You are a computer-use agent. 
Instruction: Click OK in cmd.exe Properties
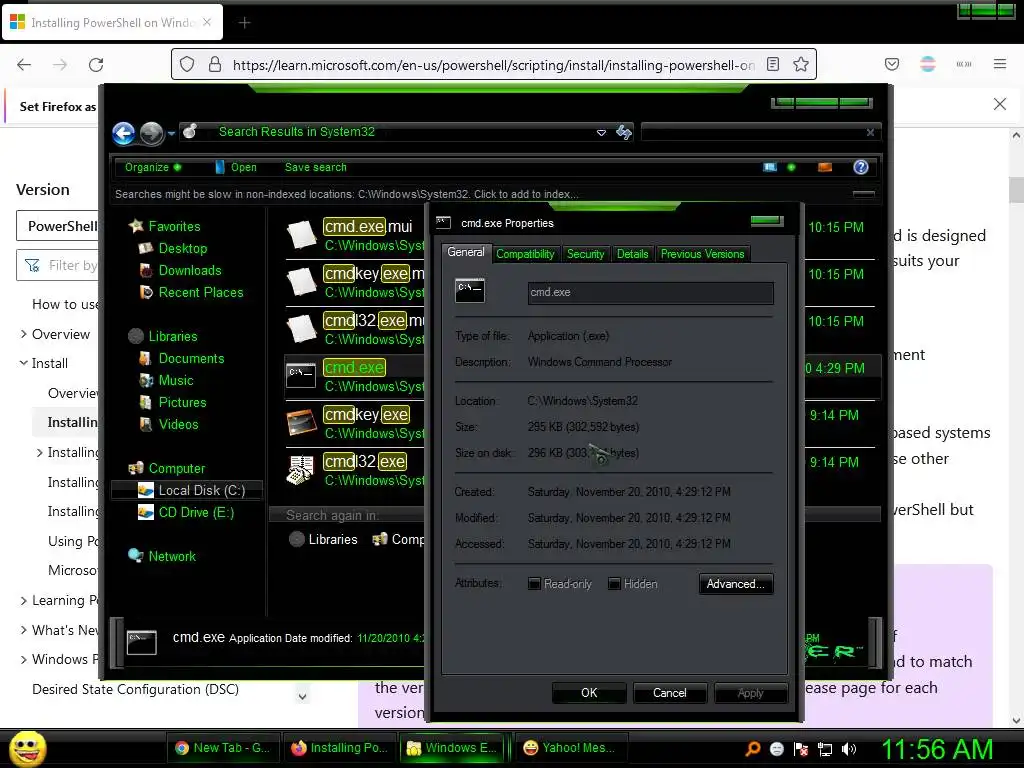pyautogui.click(x=588, y=693)
